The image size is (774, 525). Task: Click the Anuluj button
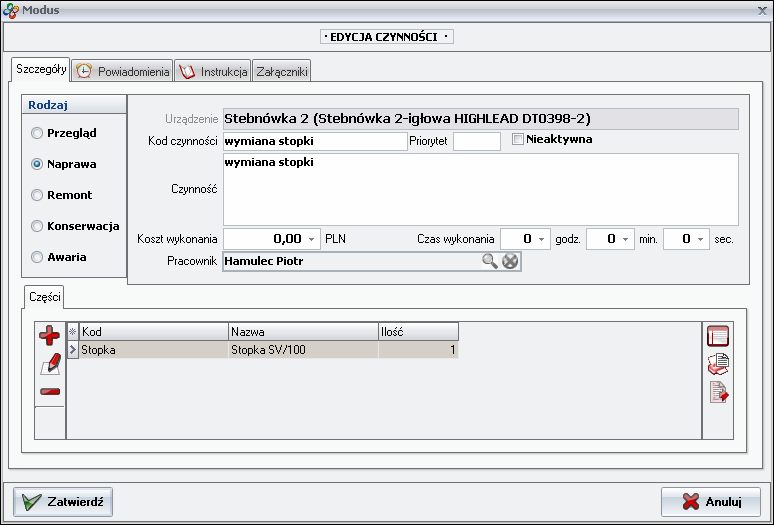click(x=711, y=501)
